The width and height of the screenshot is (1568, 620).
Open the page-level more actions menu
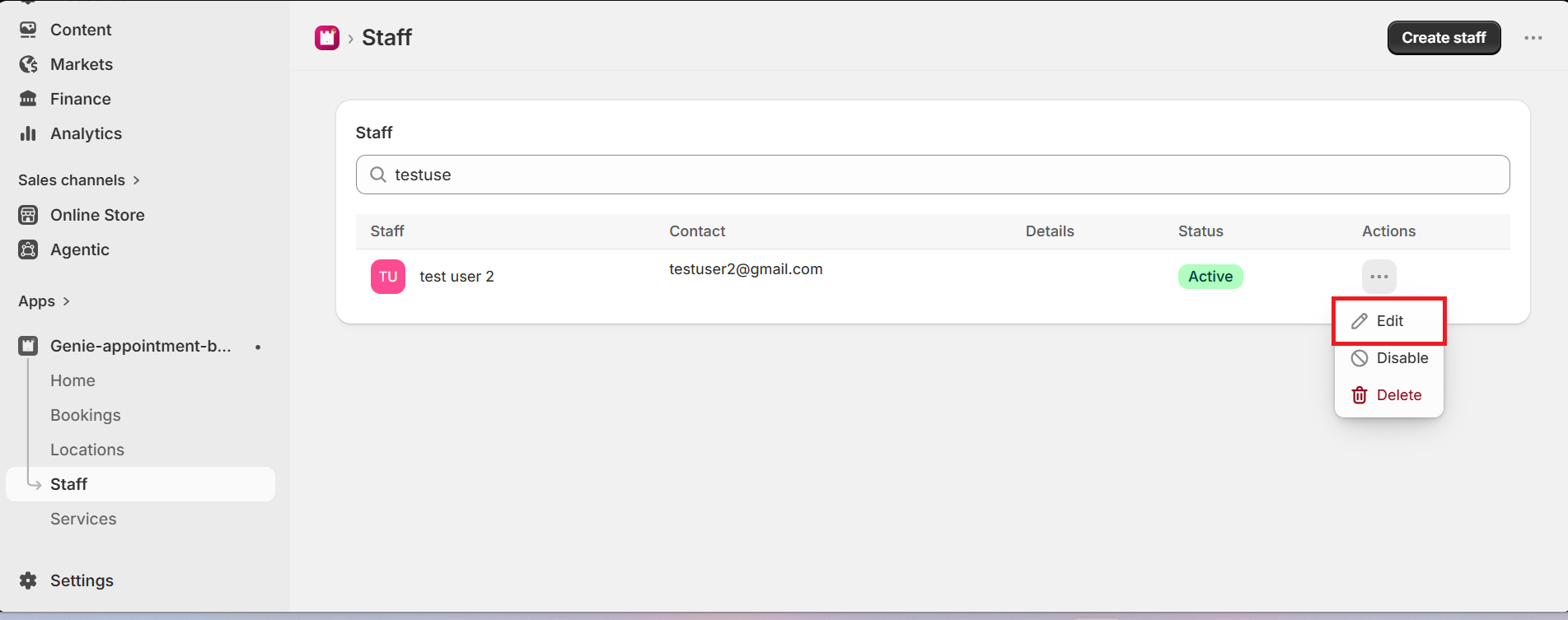point(1533,38)
